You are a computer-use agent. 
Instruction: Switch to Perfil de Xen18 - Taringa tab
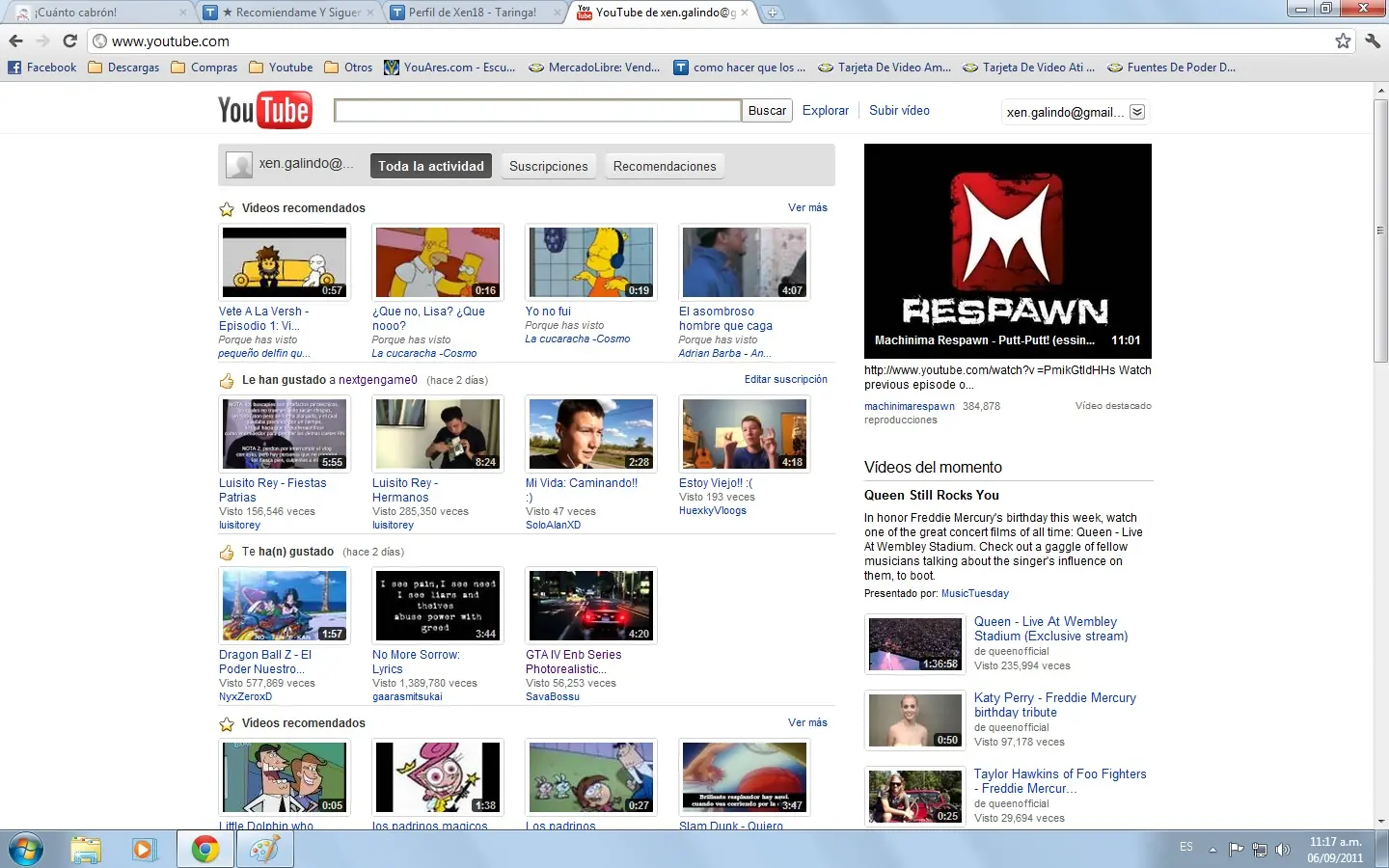coord(475,13)
